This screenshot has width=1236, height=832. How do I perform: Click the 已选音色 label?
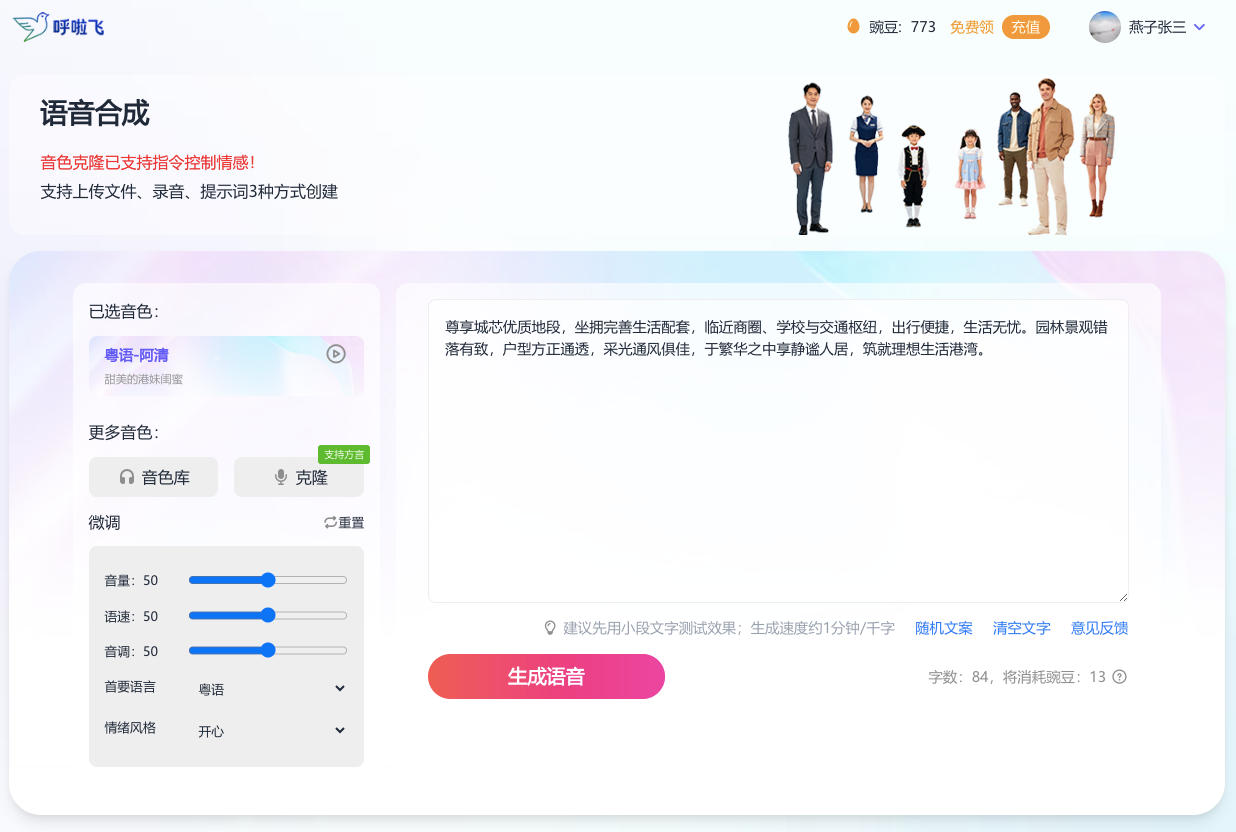(x=124, y=311)
